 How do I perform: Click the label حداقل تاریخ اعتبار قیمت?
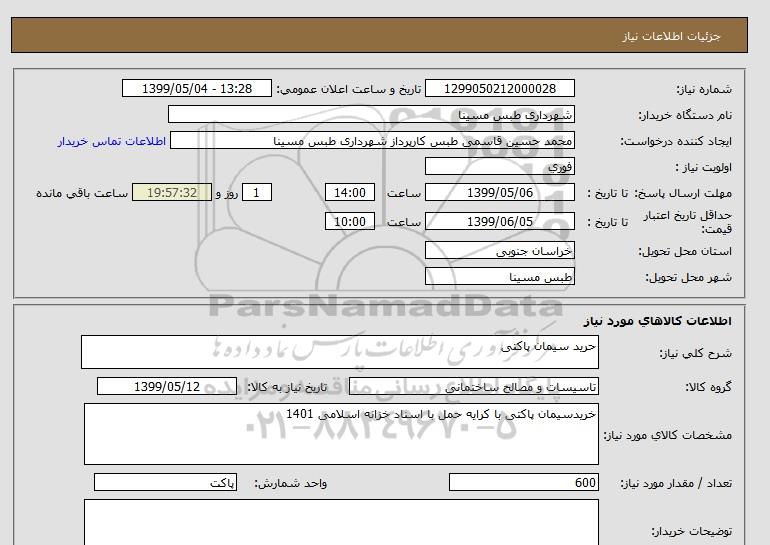pyautogui.click(x=688, y=222)
